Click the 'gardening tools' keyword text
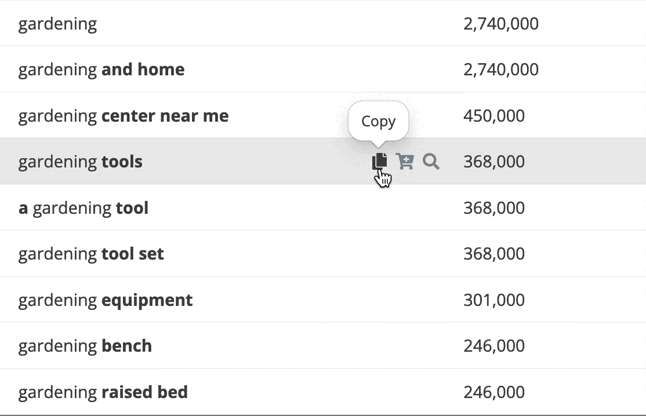This screenshot has height=416, width=646. 80,162
